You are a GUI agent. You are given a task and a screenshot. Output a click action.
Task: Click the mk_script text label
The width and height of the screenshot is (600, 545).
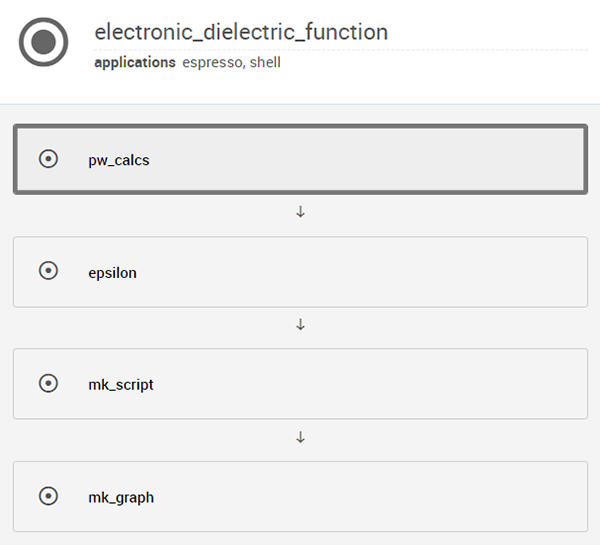point(121,385)
